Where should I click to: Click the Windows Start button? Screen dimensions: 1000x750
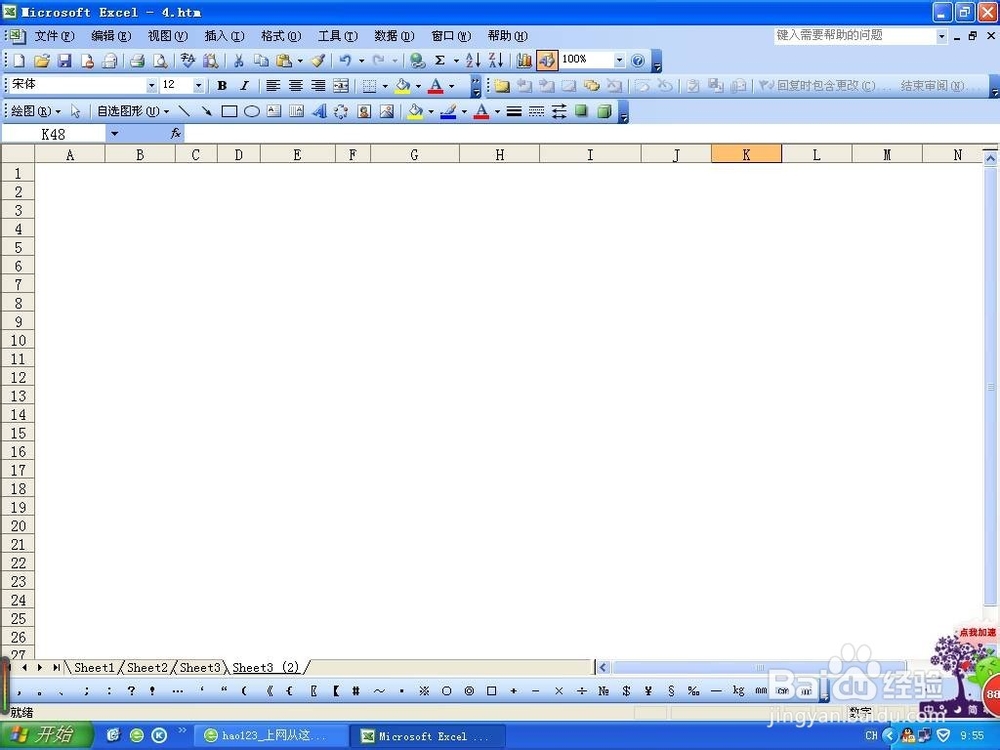pos(47,735)
